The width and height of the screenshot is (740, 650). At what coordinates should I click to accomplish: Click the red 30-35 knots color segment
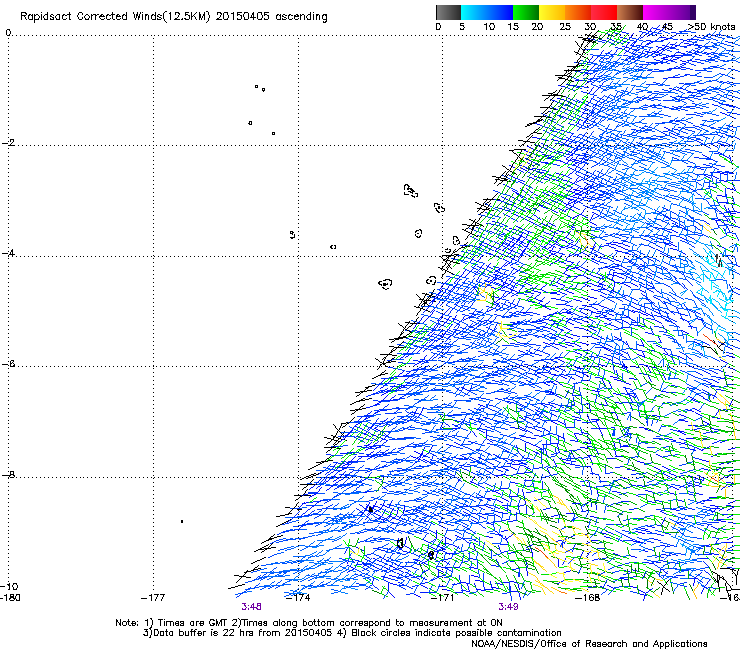[x=604, y=12]
